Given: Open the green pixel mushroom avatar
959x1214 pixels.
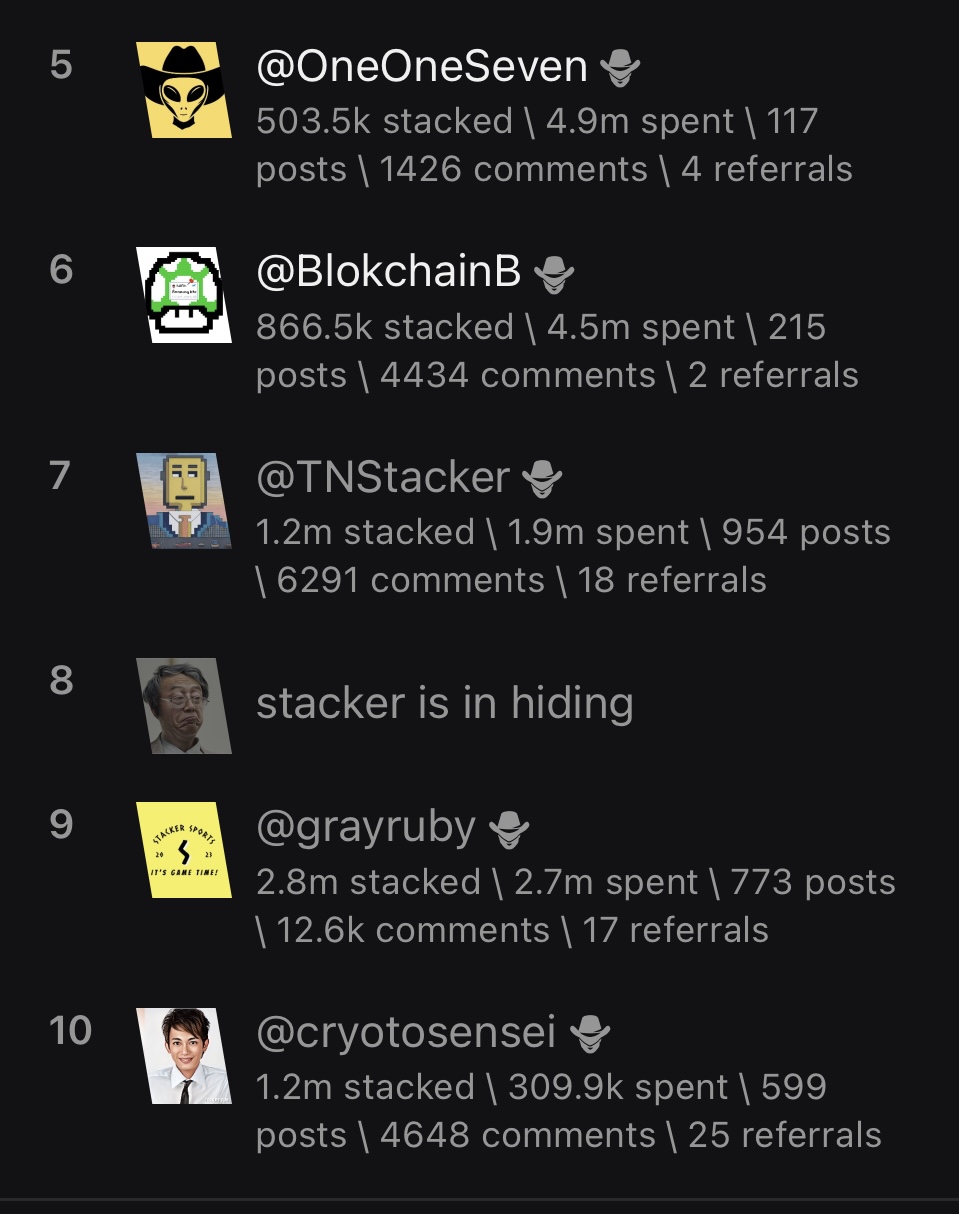Looking at the screenshot, I should (184, 295).
